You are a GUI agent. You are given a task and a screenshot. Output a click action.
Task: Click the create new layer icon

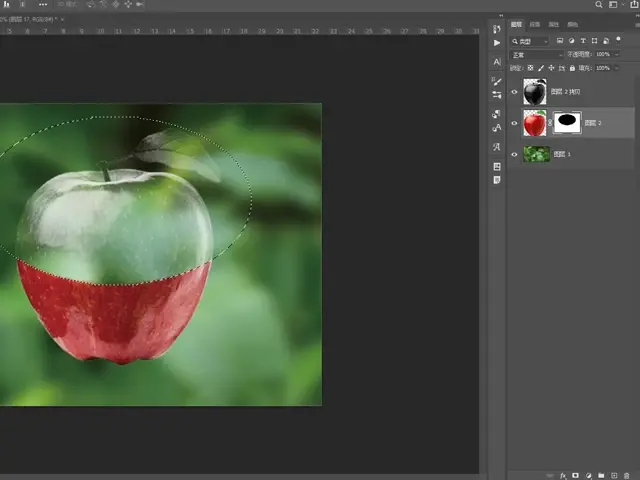pyautogui.click(x=613, y=475)
